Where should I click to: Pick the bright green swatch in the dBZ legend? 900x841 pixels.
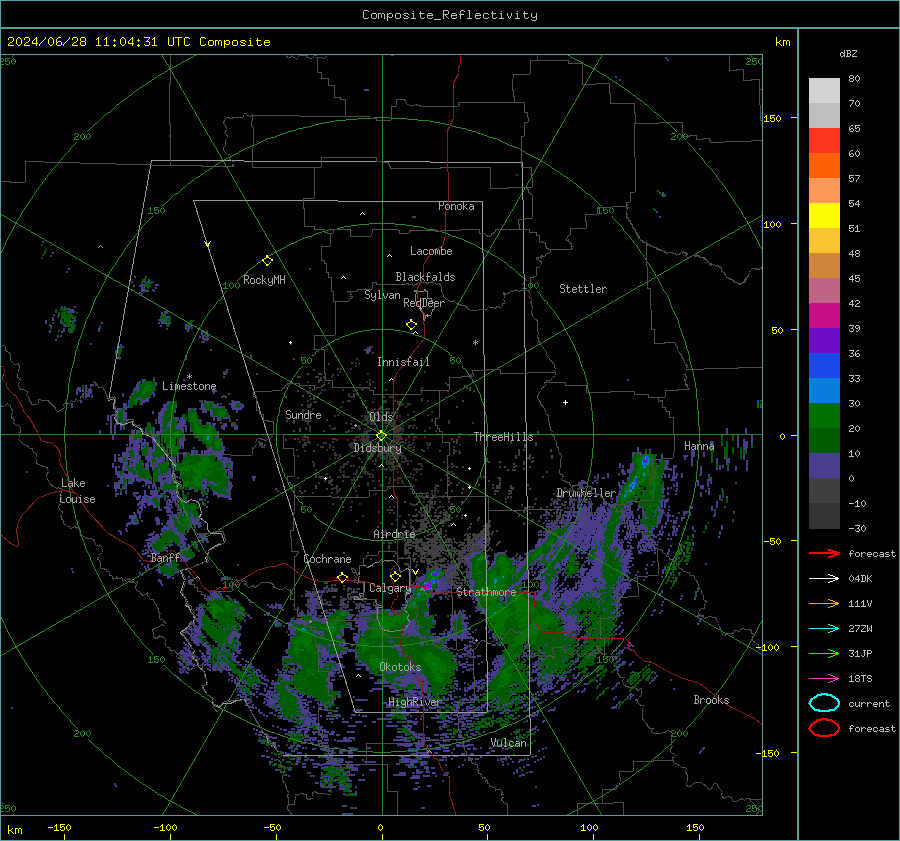tap(824, 415)
